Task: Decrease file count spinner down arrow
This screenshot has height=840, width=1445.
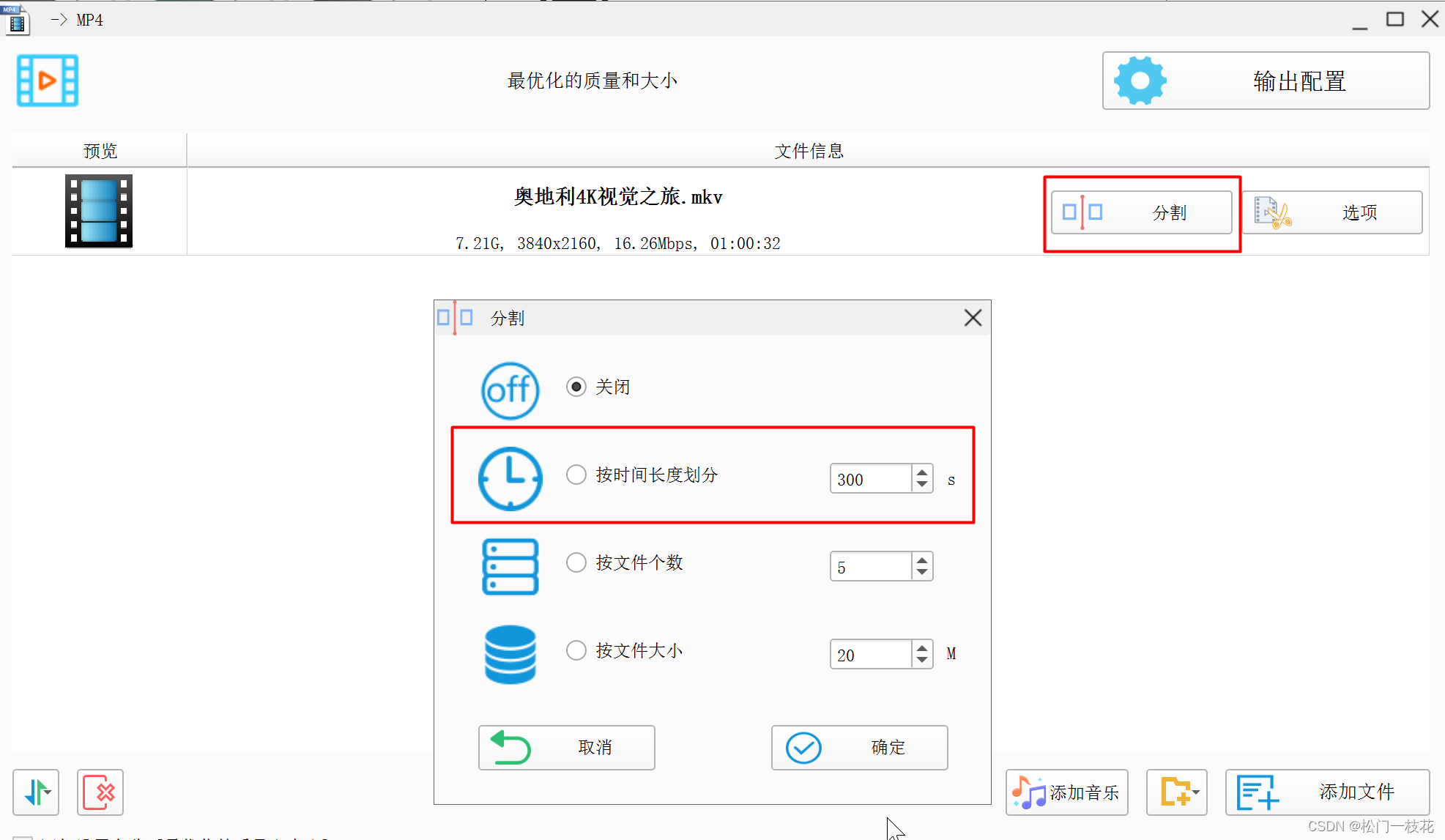Action: (922, 572)
